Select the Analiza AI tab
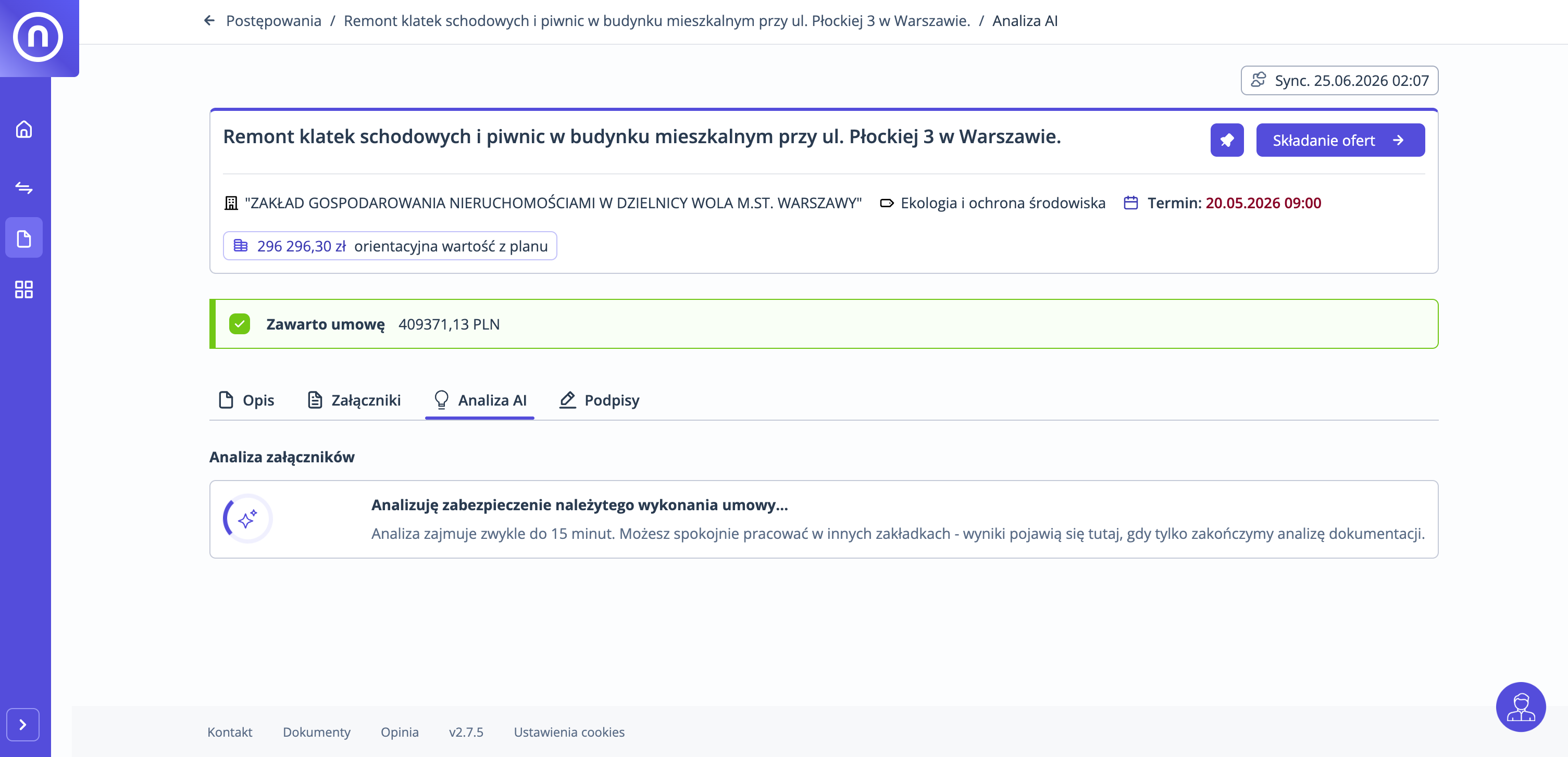The height and width of the screenshot is (757, 1568). pos(480,400)
